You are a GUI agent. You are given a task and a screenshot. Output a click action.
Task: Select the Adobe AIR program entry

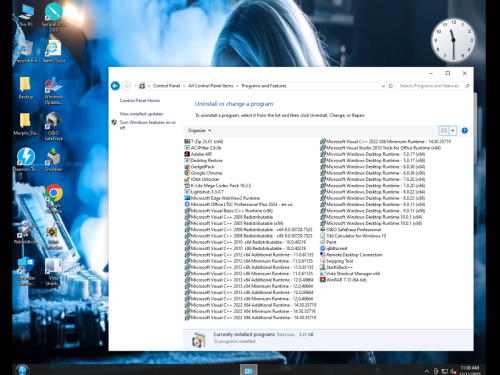198,154
